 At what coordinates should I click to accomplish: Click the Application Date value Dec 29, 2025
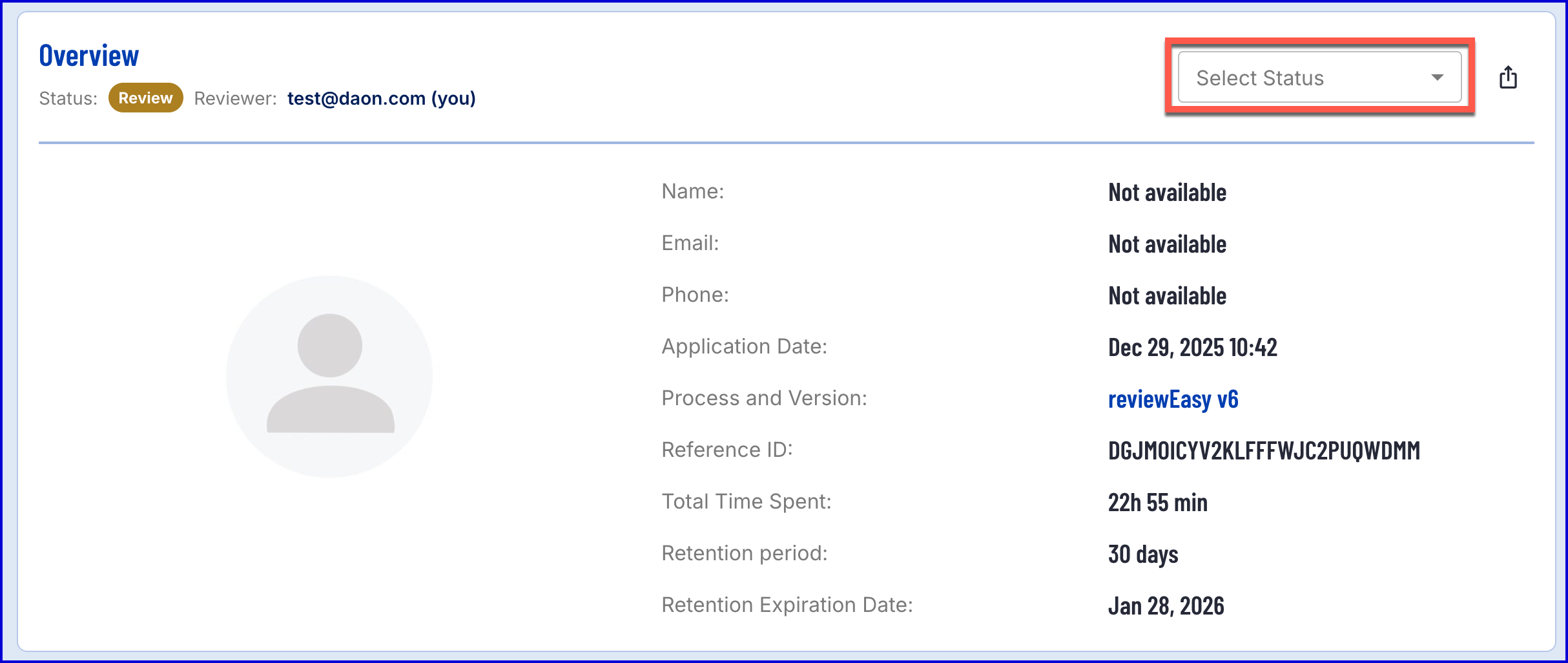point(1192,348)
